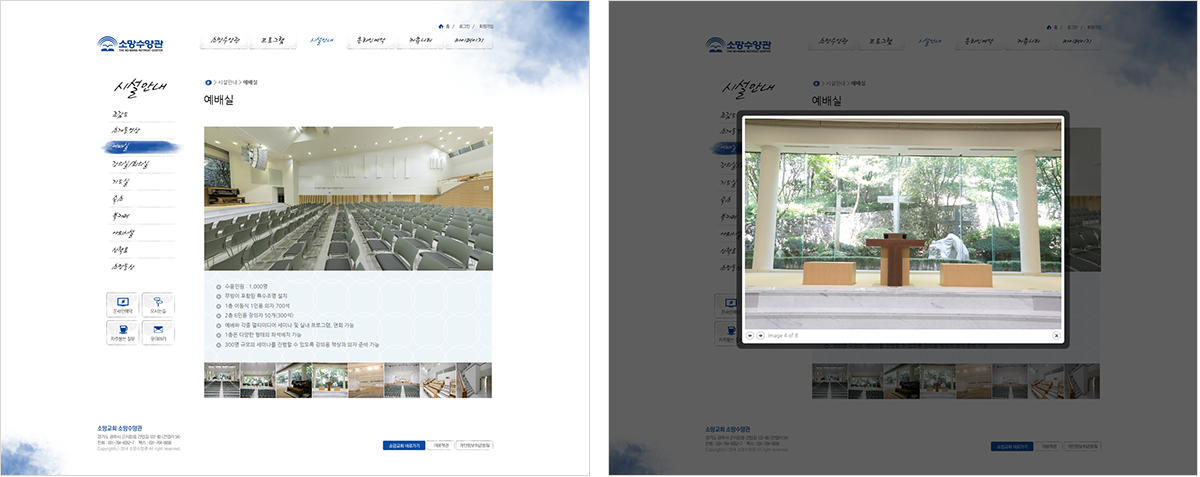This screenshot has width=1200, height=477.
Task: Click the 오시는길 signpost quick icon on left page
Action: pos(158,305)
